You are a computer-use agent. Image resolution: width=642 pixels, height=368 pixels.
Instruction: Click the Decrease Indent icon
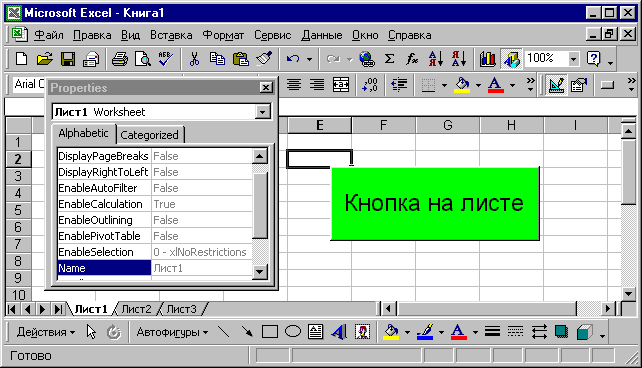[399, 85]
